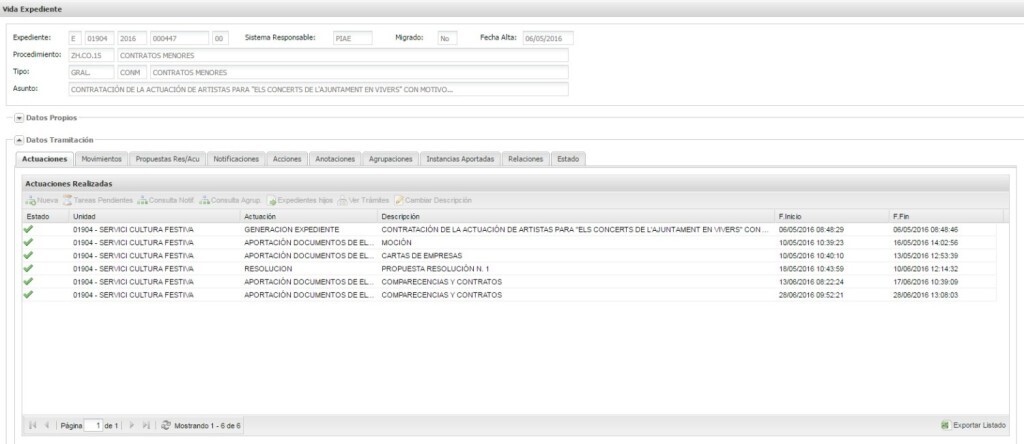This screenshot has width=1024, height=444.
Task: Click the green check on CARTAS DE EMPRESAS row
Action: (x=27, y=255)
